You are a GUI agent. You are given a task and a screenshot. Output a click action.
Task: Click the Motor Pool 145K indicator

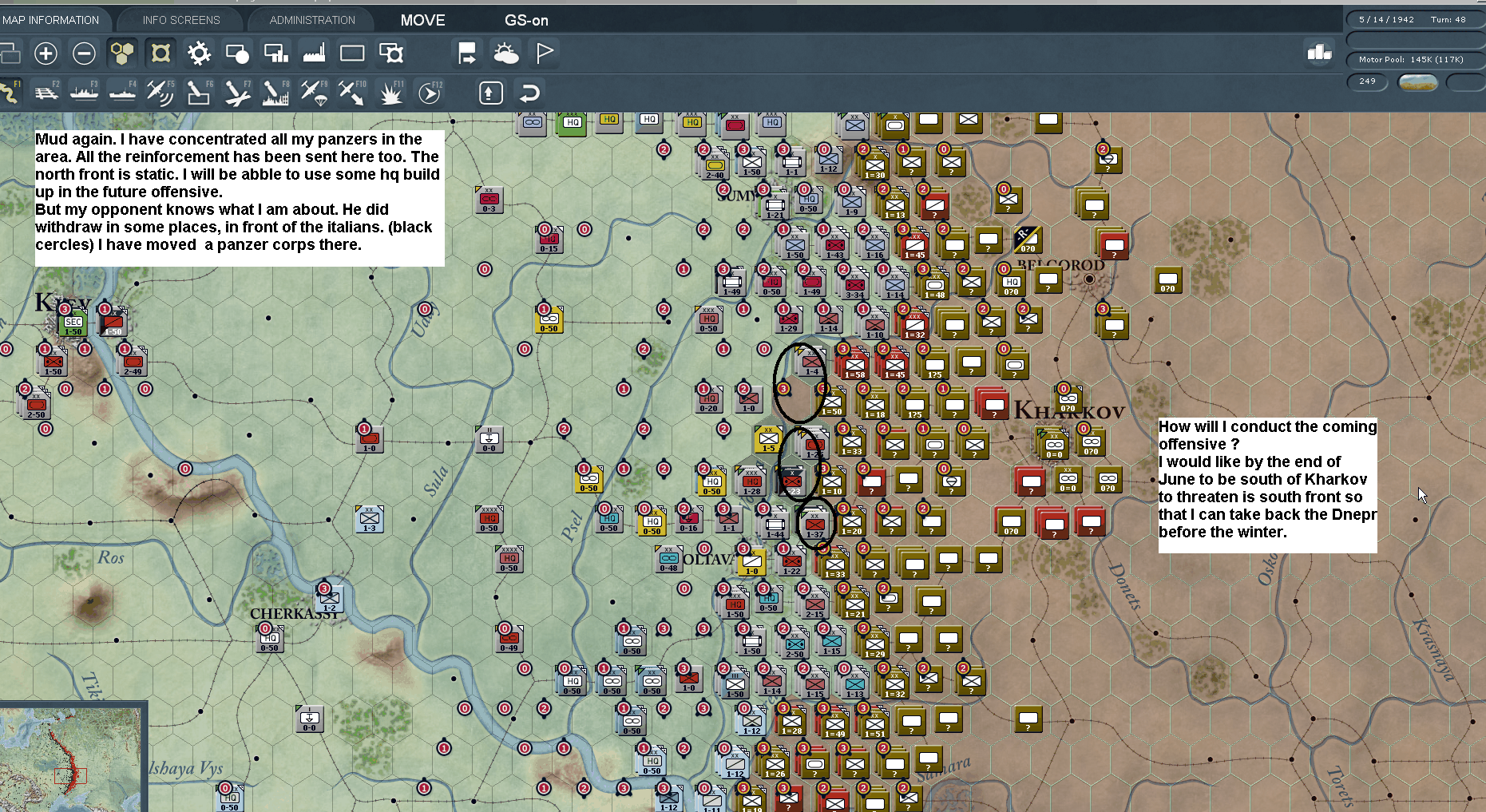coord(1413,59)
